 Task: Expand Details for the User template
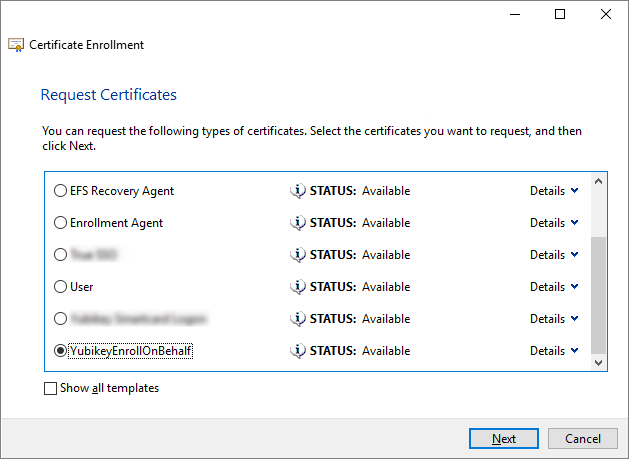point(554,287)
